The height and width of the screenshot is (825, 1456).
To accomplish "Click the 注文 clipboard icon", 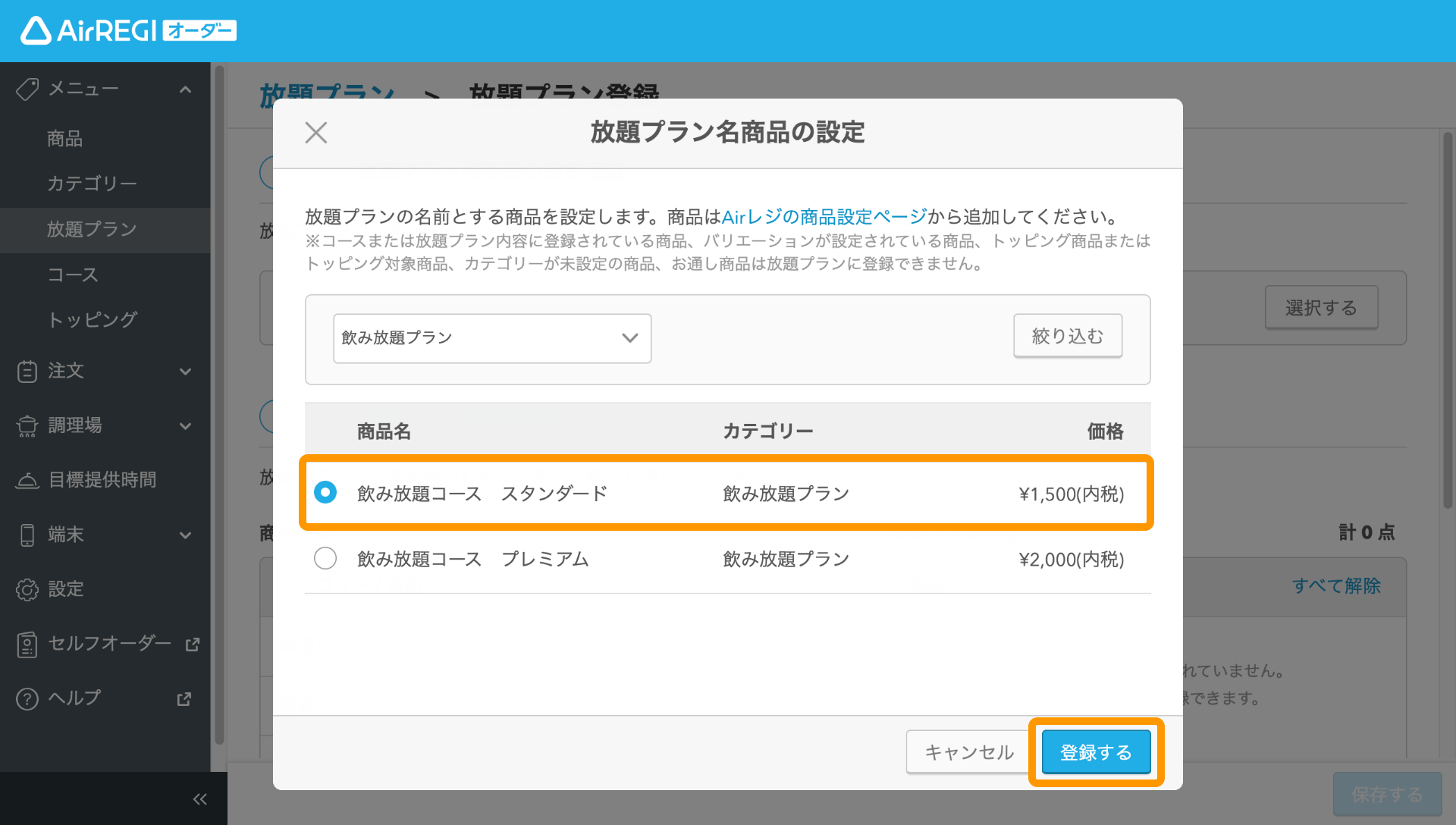I will point(27,371).
